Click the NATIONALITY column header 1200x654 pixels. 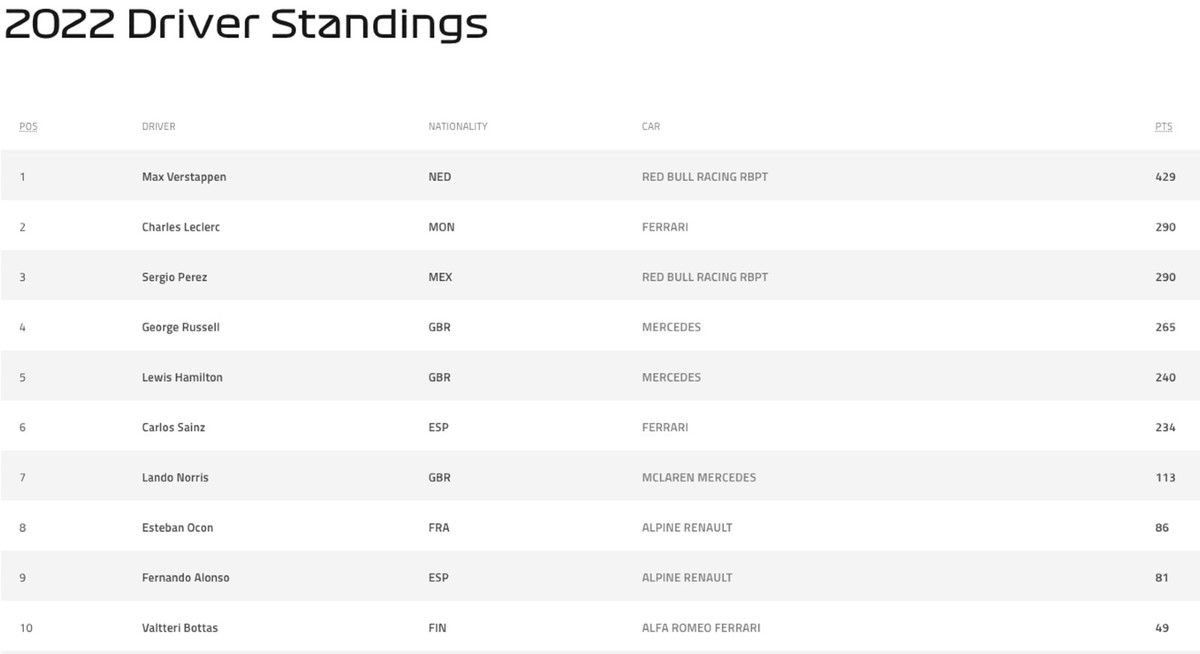click(x=458, y=127)
